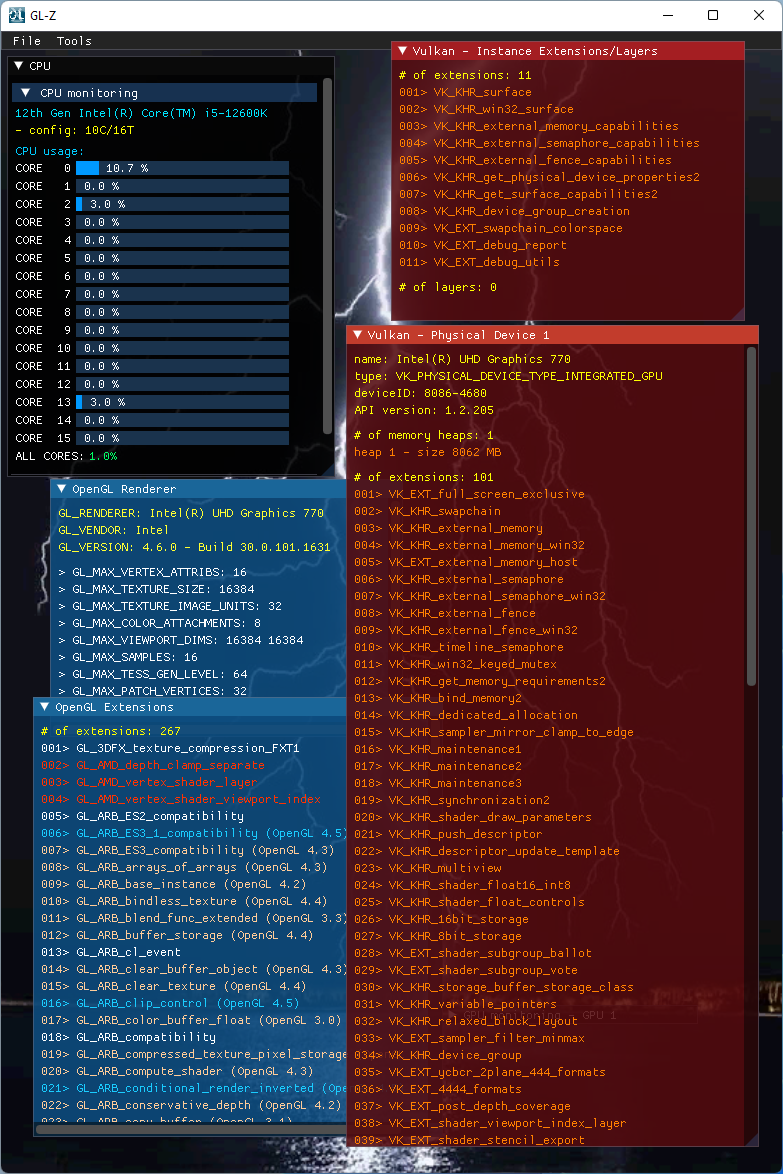783x1174 pixels.
Task: Click GL_RENDERER: Intel(R) UHD Graphics 770 line
Action: (x=191, y=514)
